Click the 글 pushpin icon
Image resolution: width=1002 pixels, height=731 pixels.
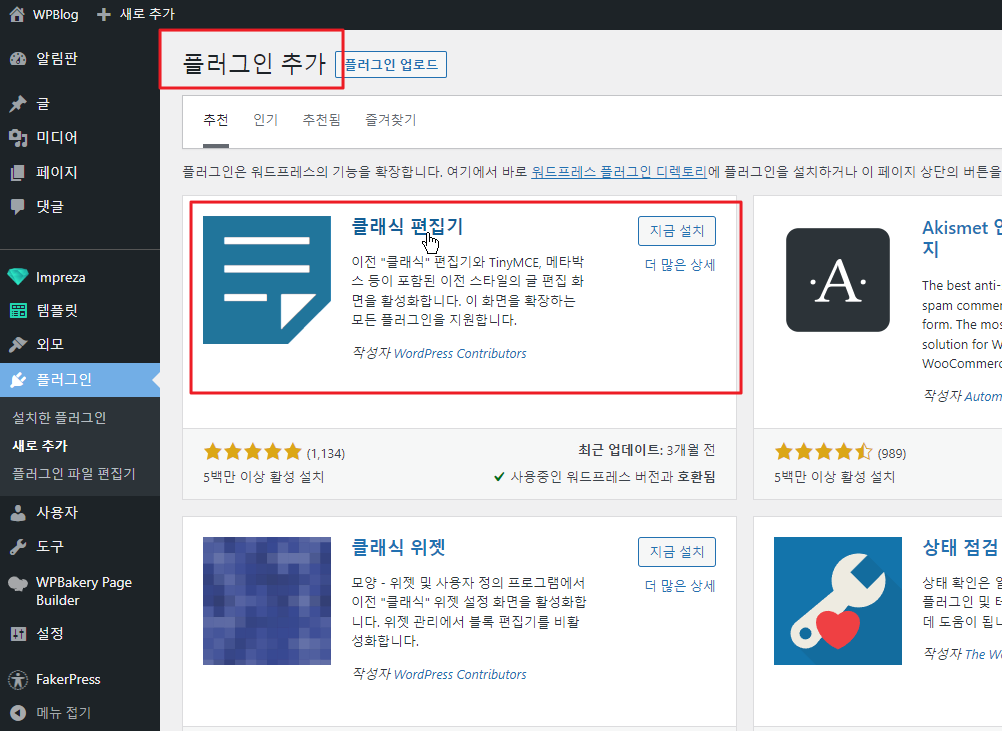18,104
